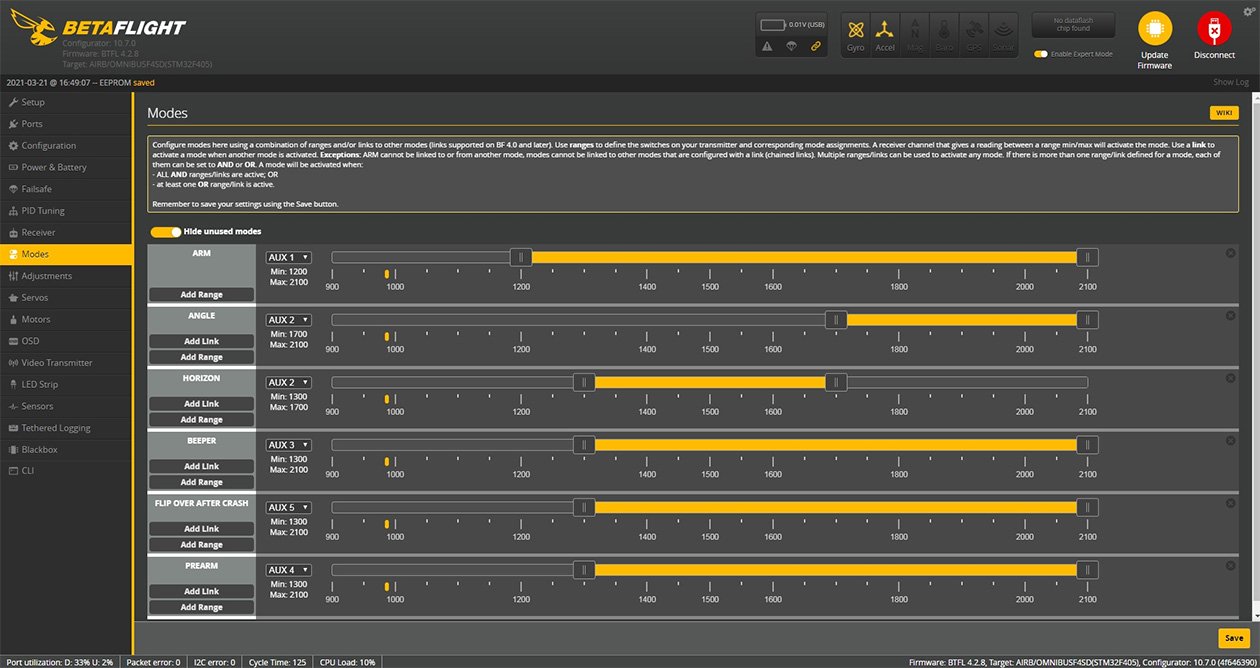The image size is (1260, 668).
Task: Open the WIKI link button
Action: [x=1223, y=113]
